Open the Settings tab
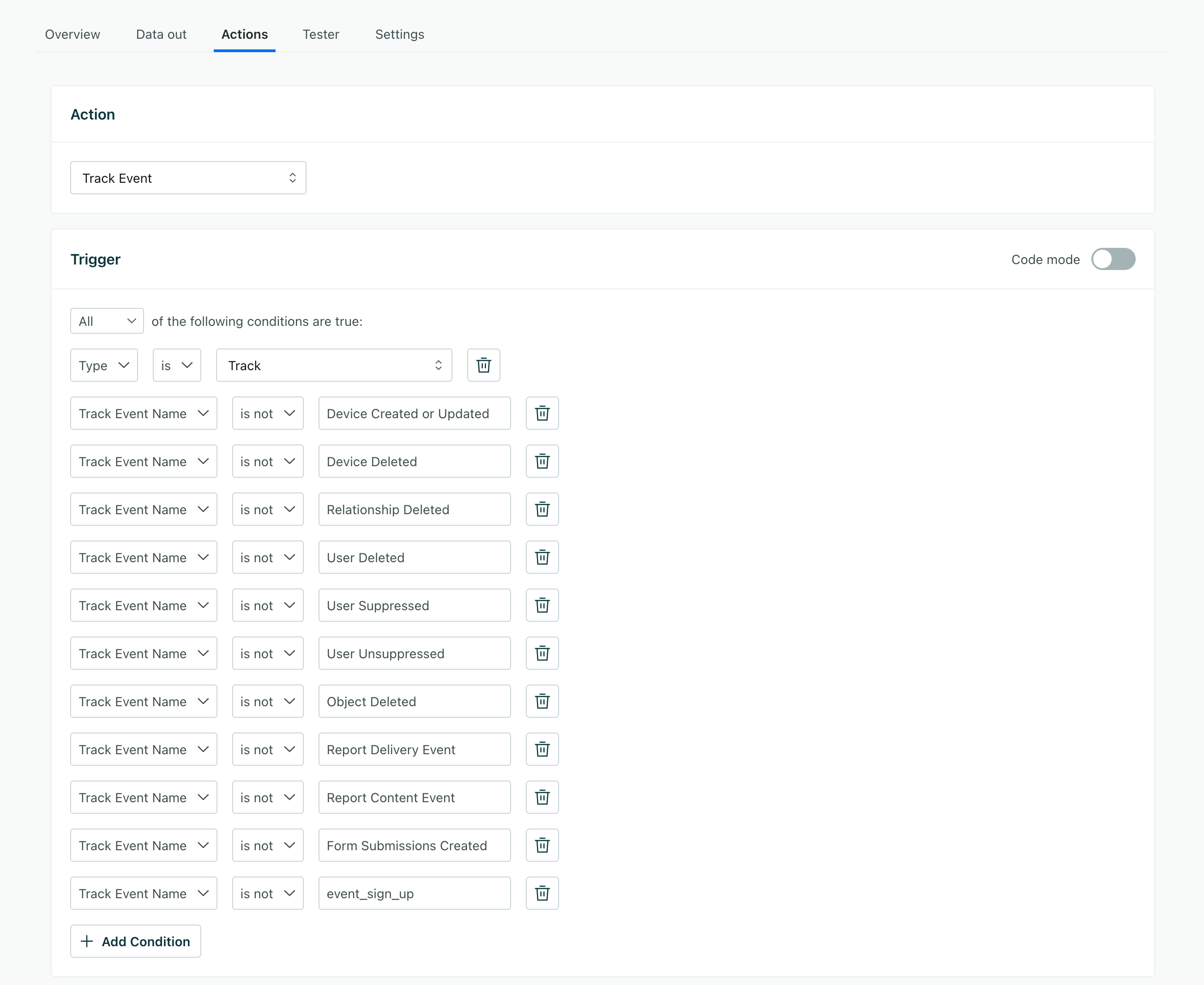 point(399,34)
